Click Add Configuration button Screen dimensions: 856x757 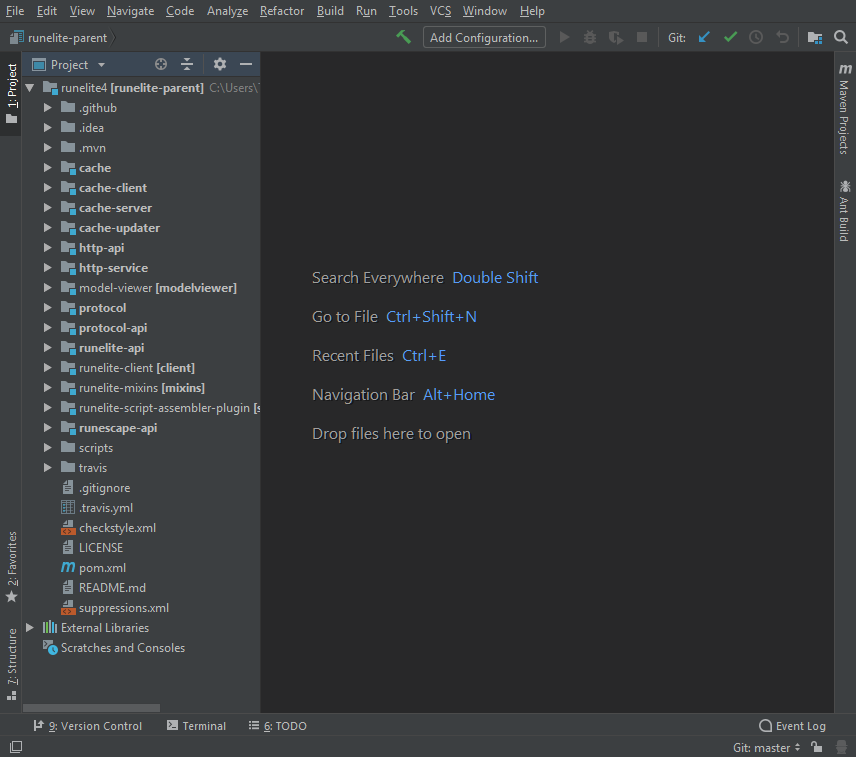484,38
